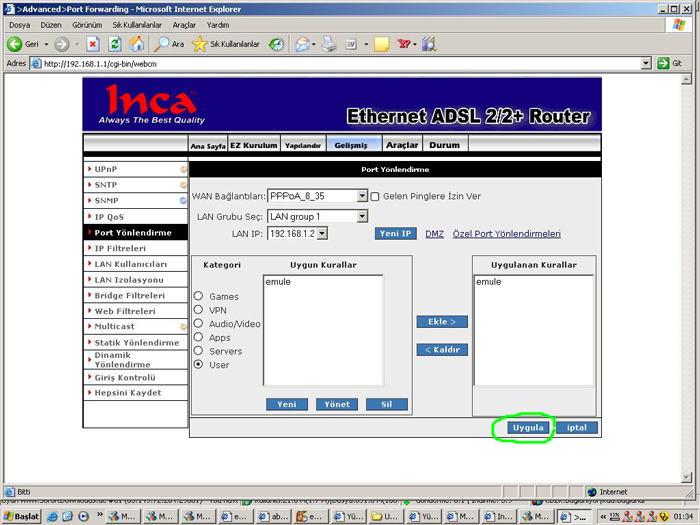The image size is (700, 525).
Task: Select the VPN category radio
Action: click(x=199, y=310)
